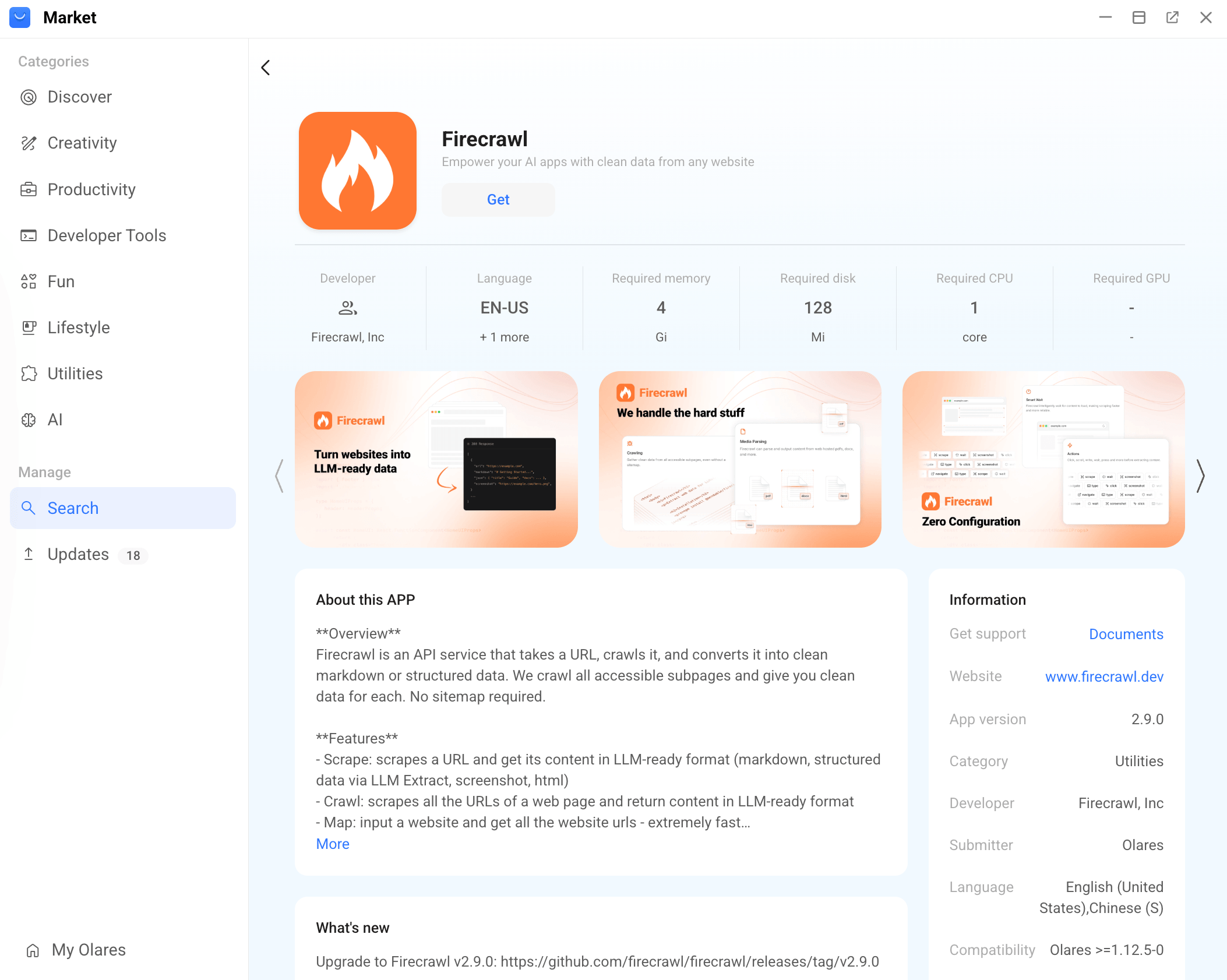1227x980 pixels.
Task: Select the Fun category
Action: 123,281
